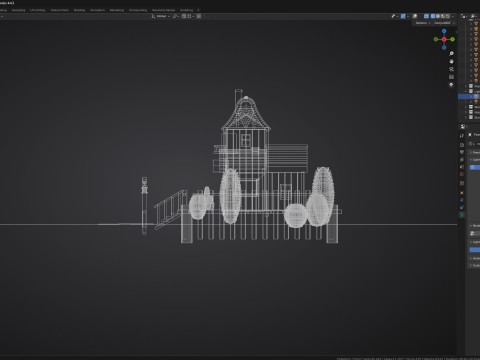Open the Tool properties tab
Image resolution: width=480 pixels, height=360 pixels.
tap(462, 136)
